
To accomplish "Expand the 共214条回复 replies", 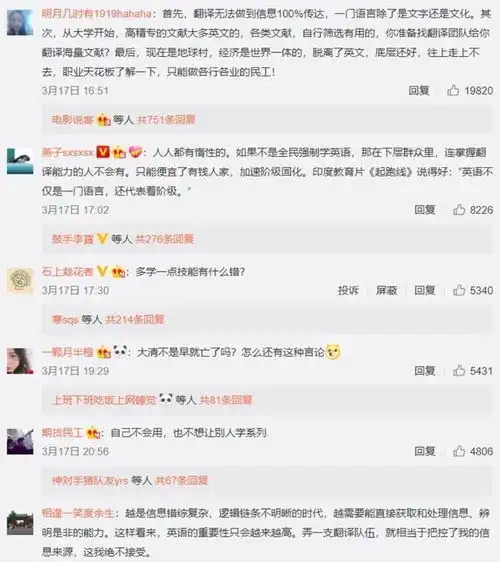I will click(135, 319).
